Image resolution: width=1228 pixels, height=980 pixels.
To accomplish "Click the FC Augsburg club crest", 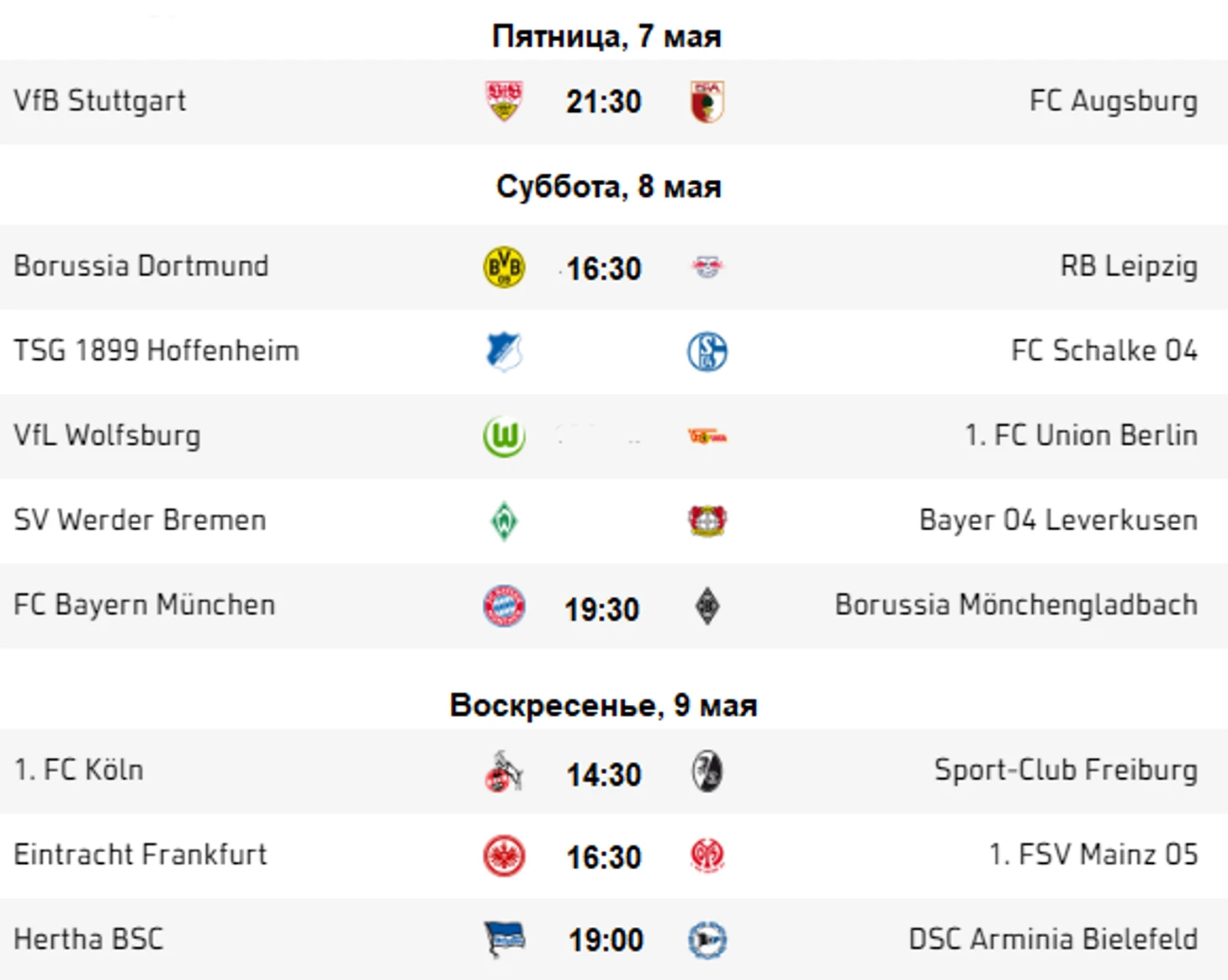I will click(x=707, y=101).
